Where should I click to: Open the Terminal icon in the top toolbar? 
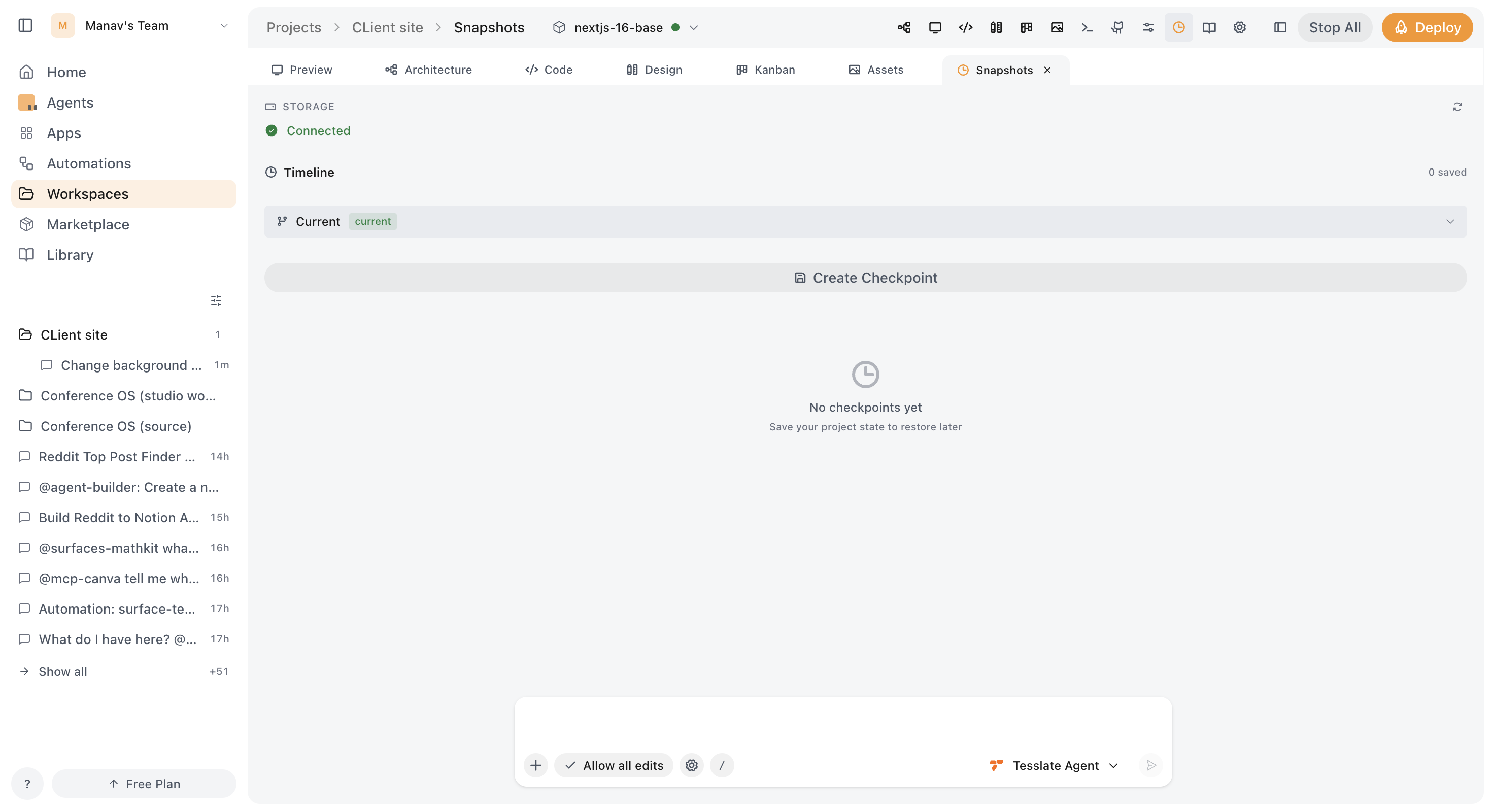coord(1087,27)
